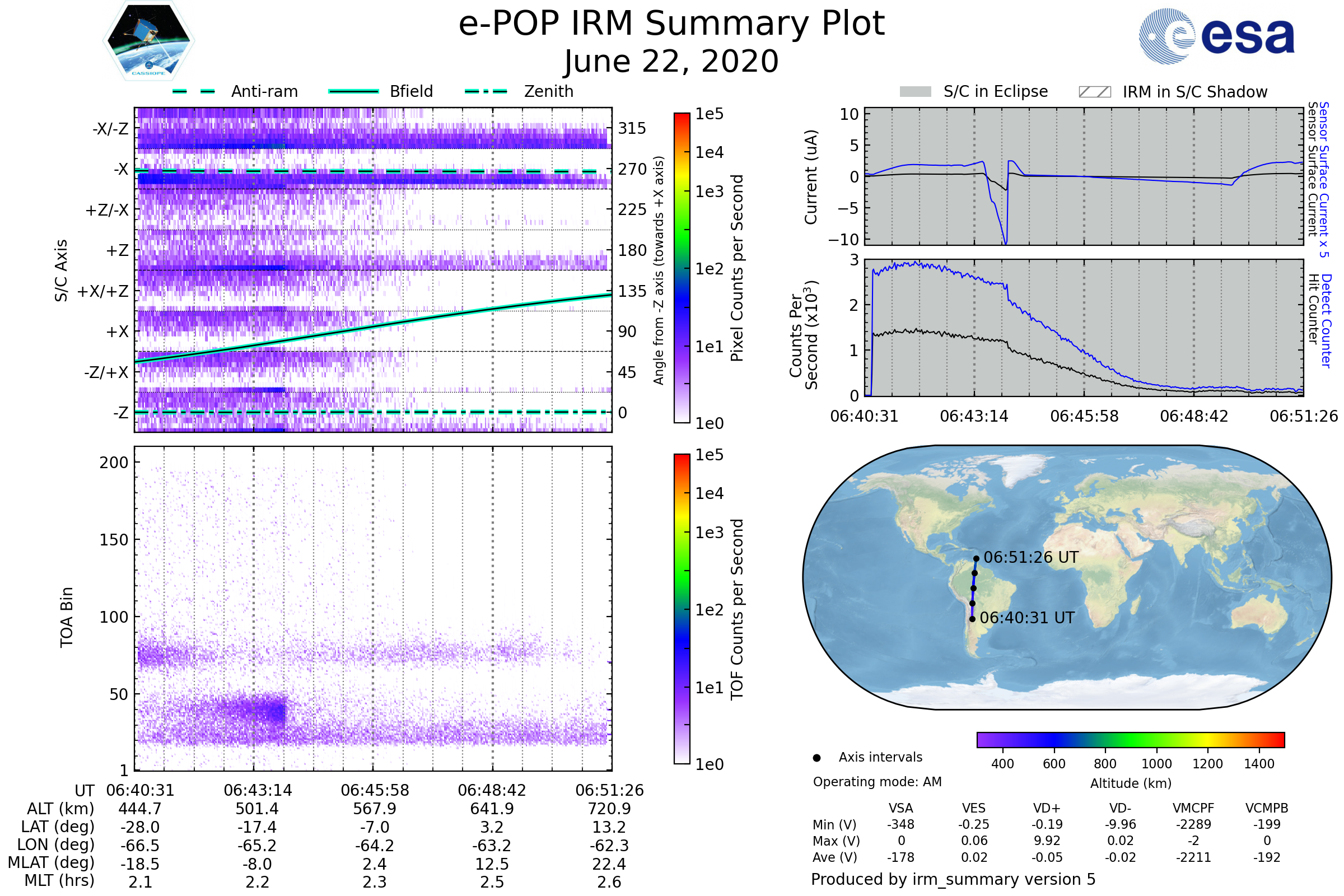Click the Altitude (km) horizontal colorbar

(1130, 739)
